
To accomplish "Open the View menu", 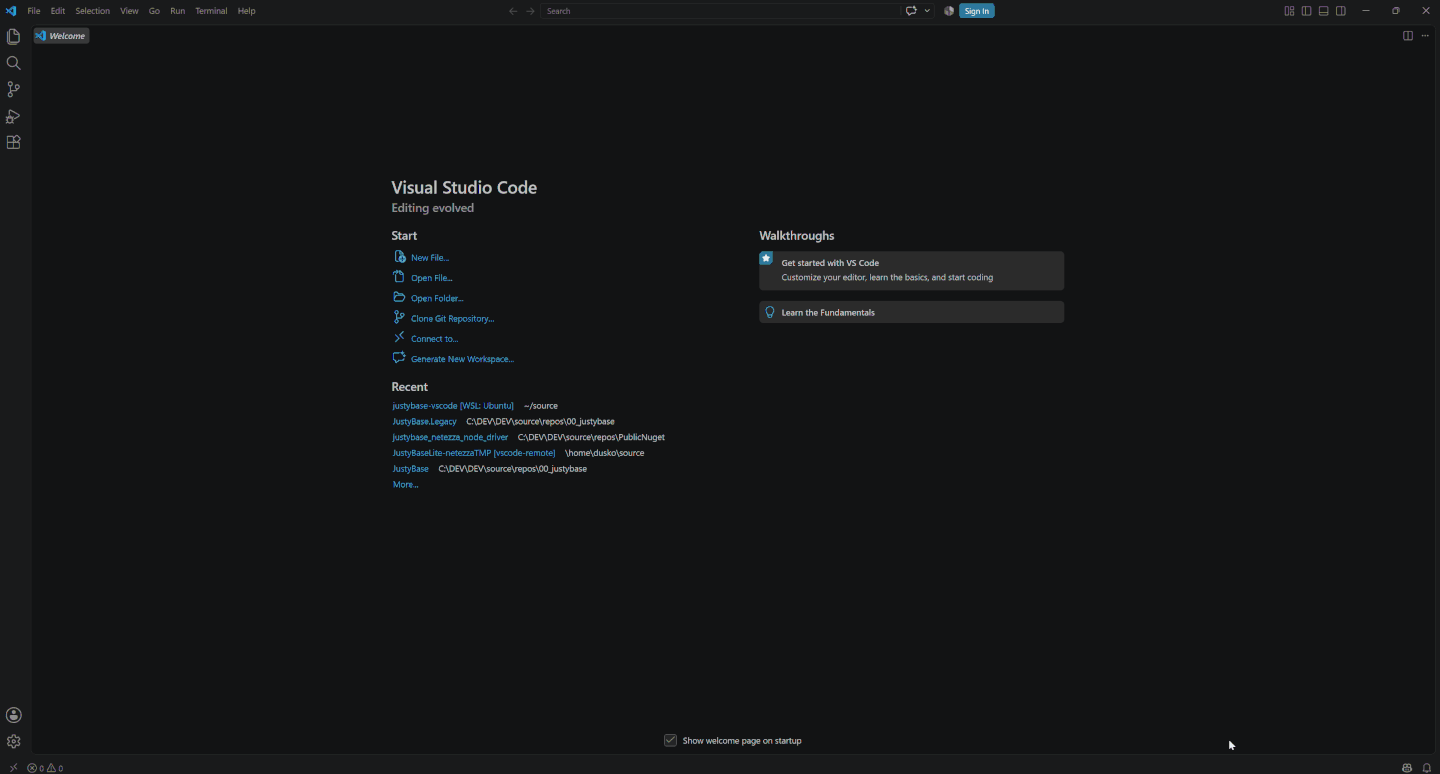I will (130, 11).
